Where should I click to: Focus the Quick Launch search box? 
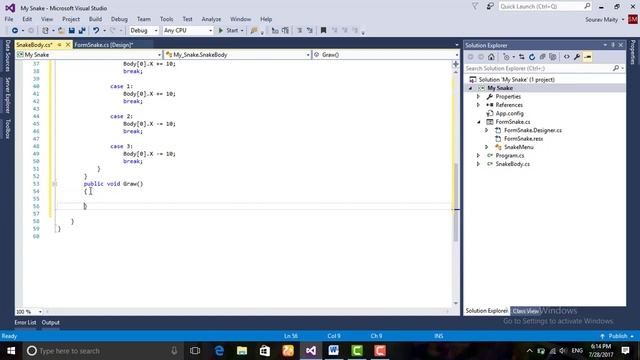pyautogui.click(x=544, y=6)
